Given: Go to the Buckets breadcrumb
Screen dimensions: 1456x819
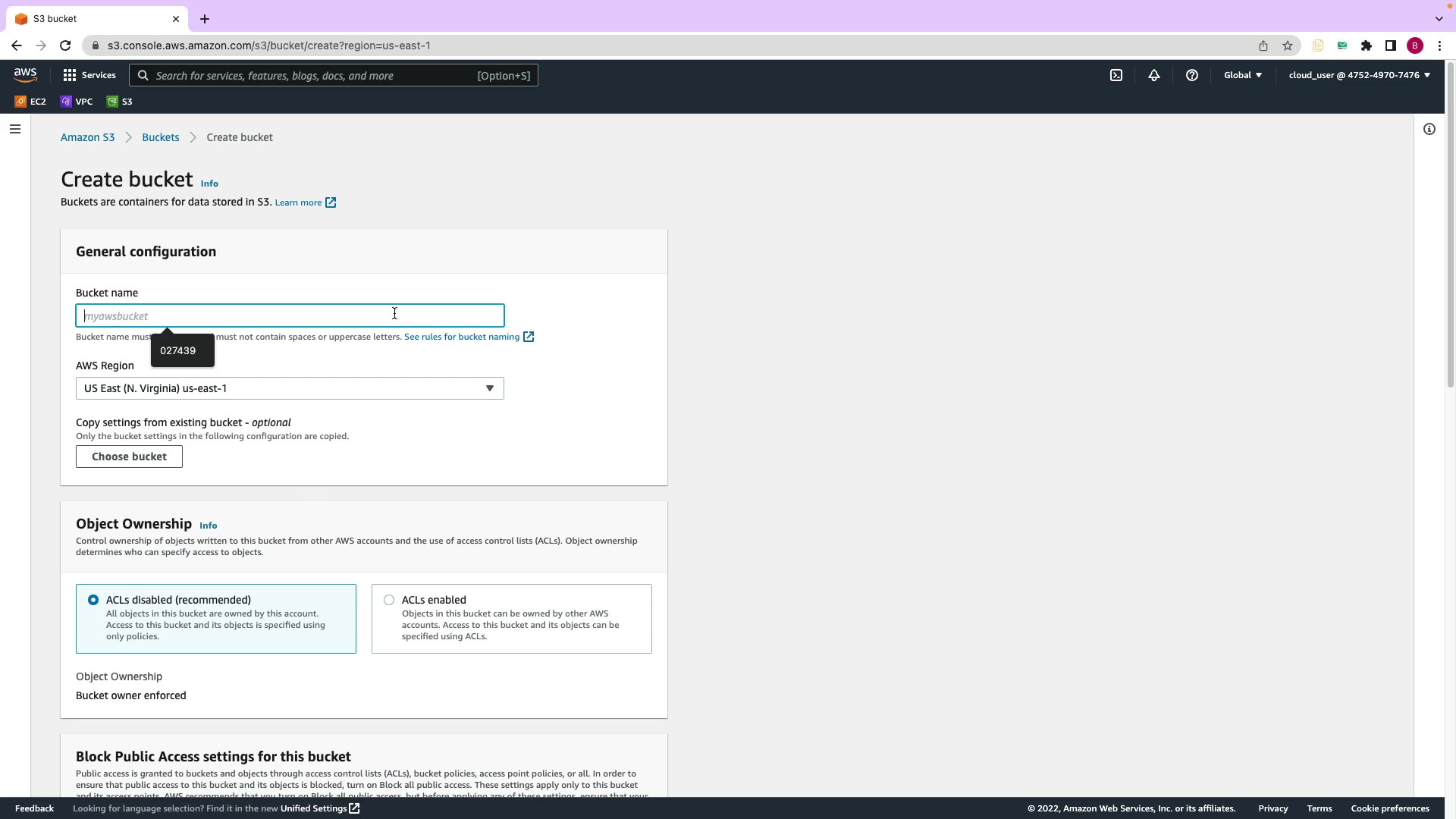Looking at the screenshot, I should click(160, 137).
